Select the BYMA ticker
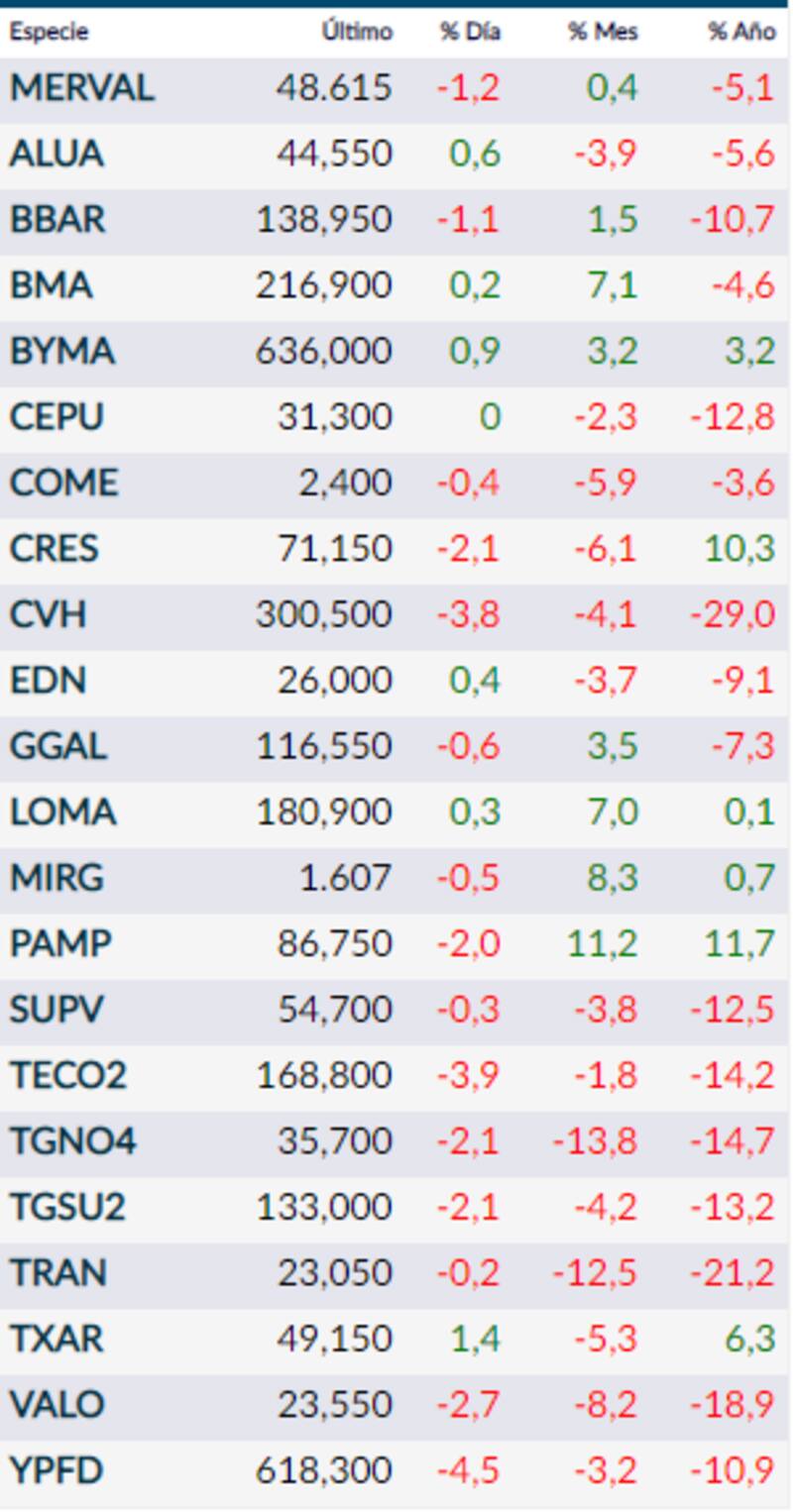Viewport: 793px width, 1512px height. pos(62,352)
